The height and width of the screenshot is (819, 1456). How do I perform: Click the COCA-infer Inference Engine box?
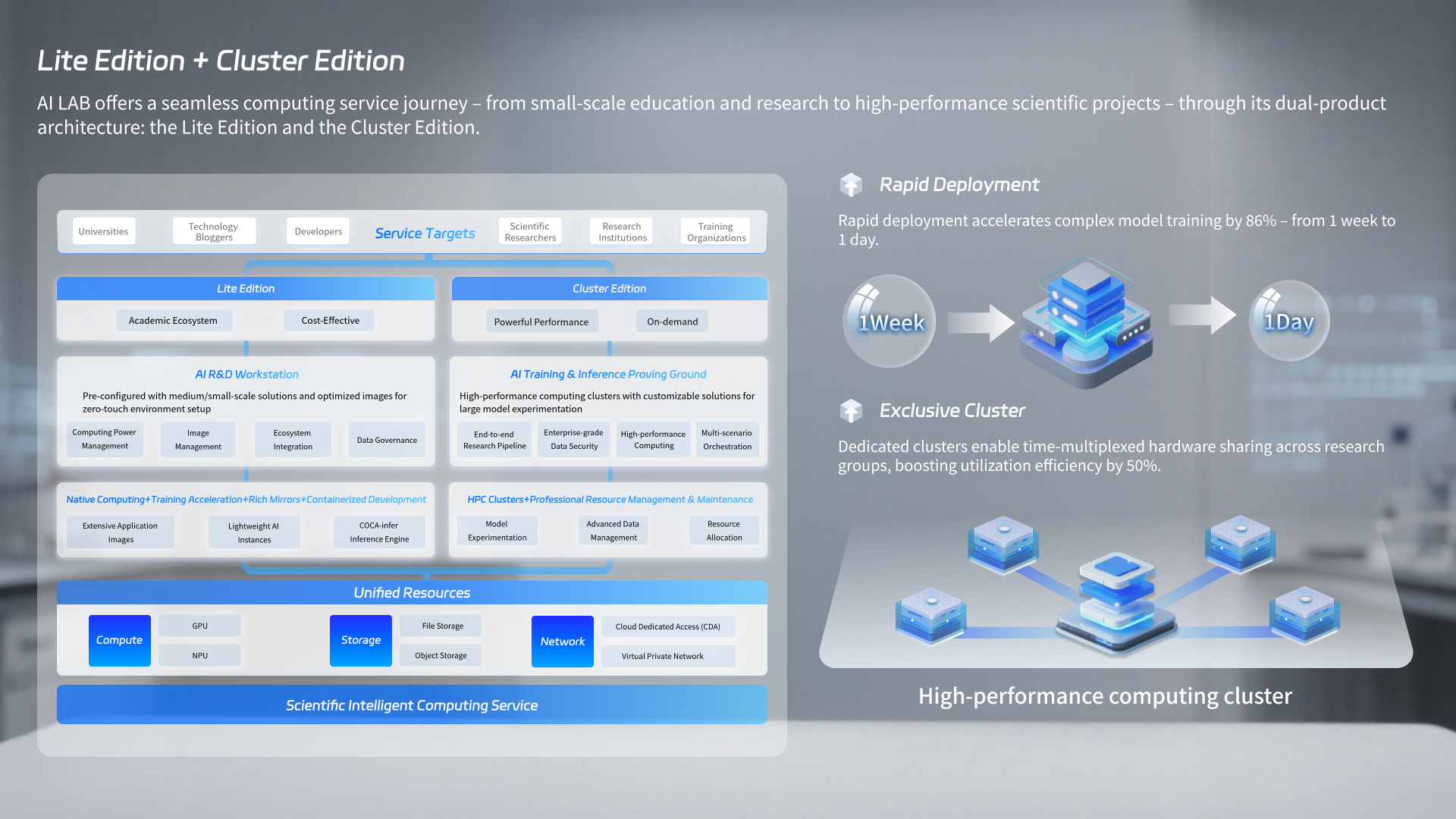point(379,532)
